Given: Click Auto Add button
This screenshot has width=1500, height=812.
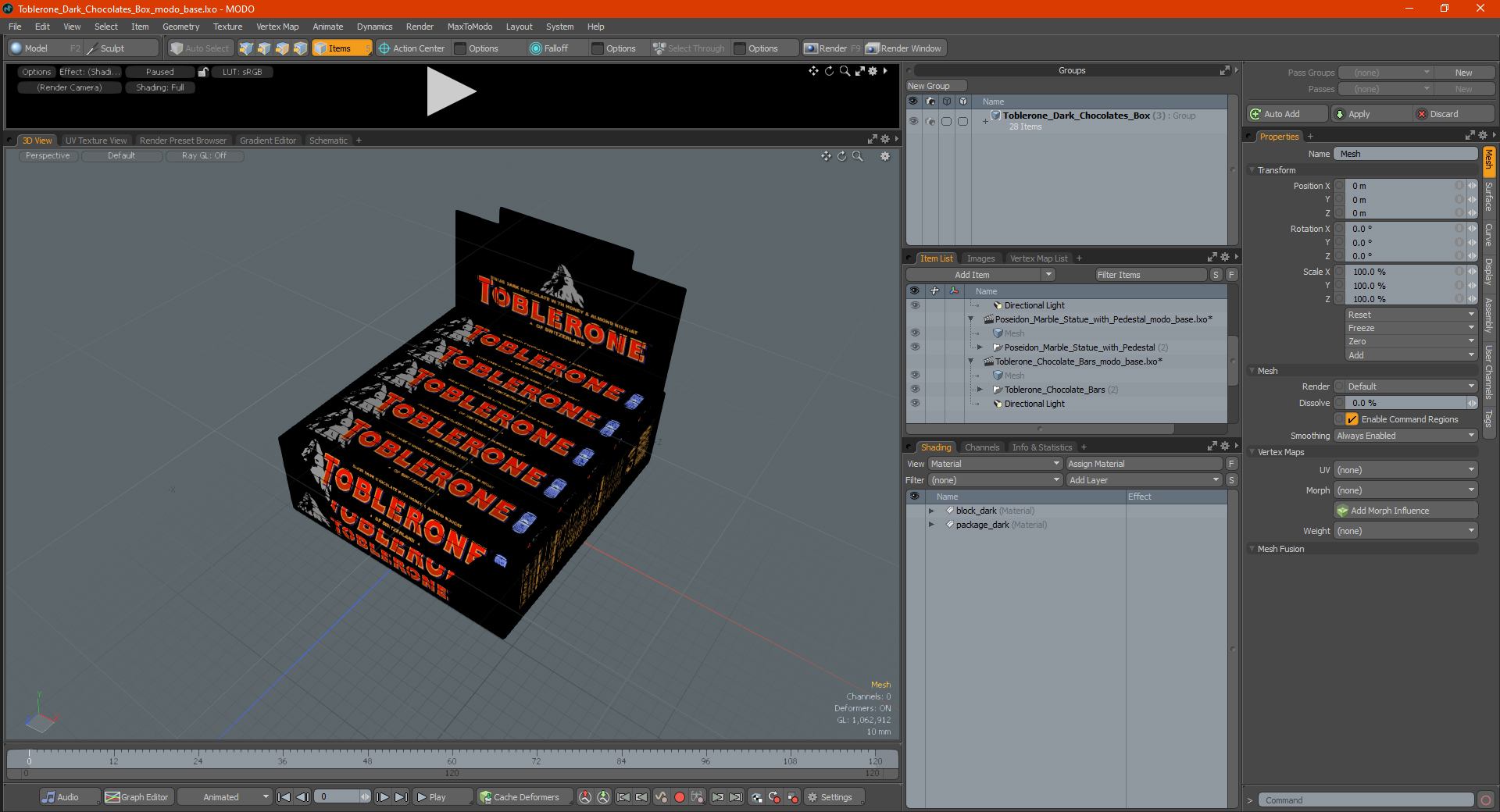Looking at the screenshot, I should (1287, 114).
